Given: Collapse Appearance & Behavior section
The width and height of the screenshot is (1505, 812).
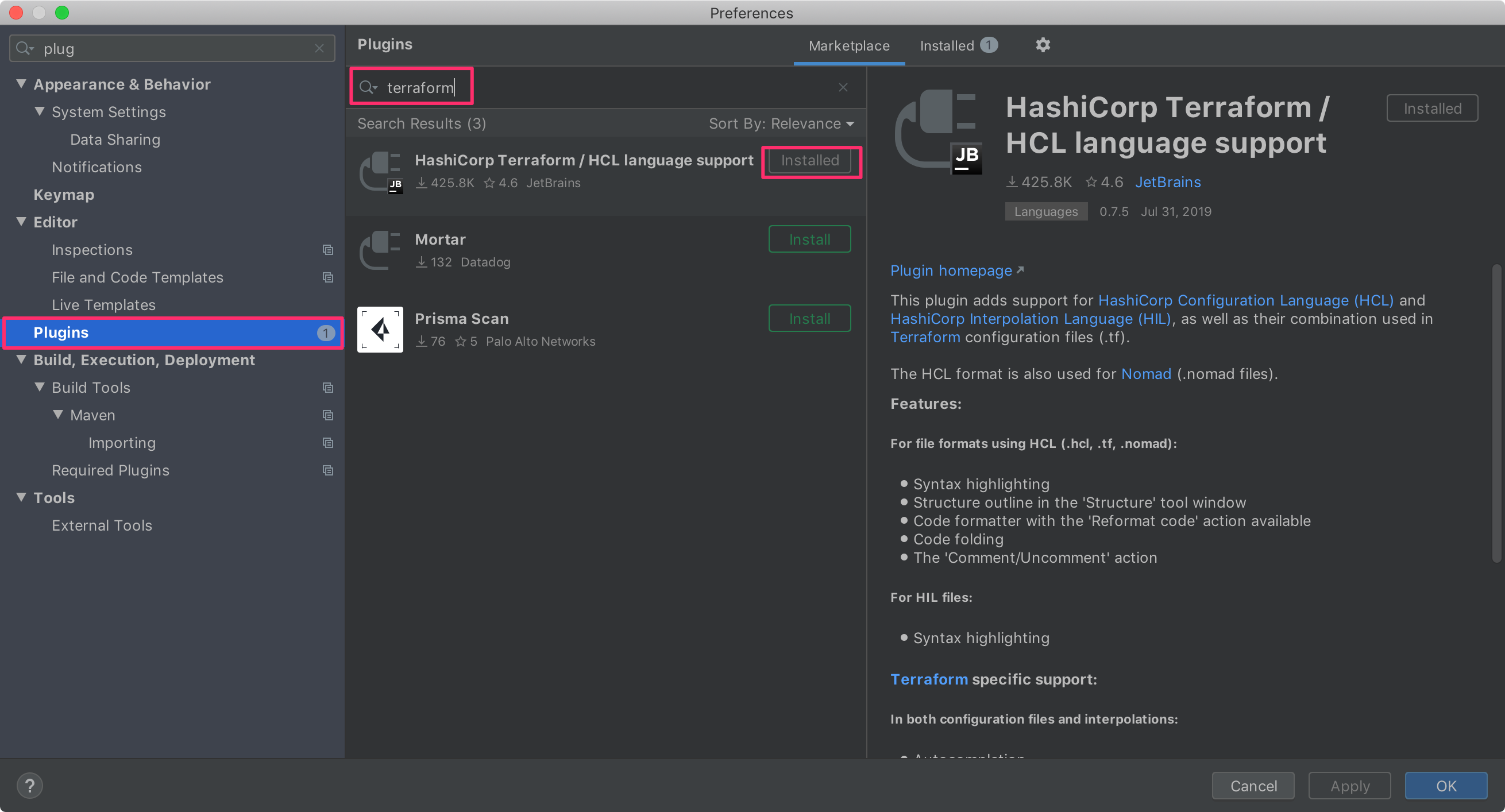Looking at the screenshot, I should (22, 84).
